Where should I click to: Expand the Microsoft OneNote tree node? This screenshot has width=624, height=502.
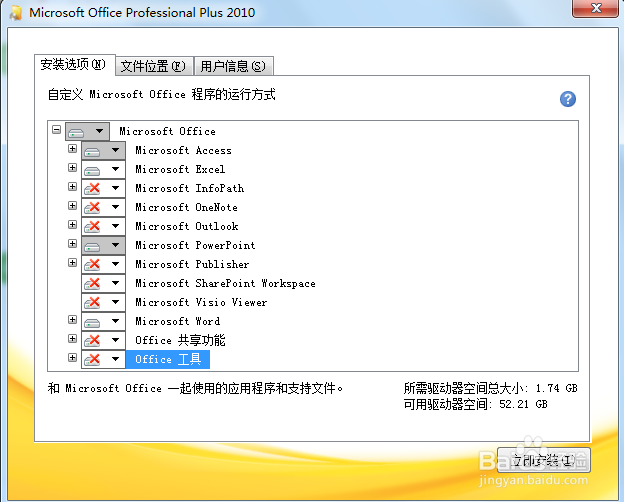[x=72, y=205]
